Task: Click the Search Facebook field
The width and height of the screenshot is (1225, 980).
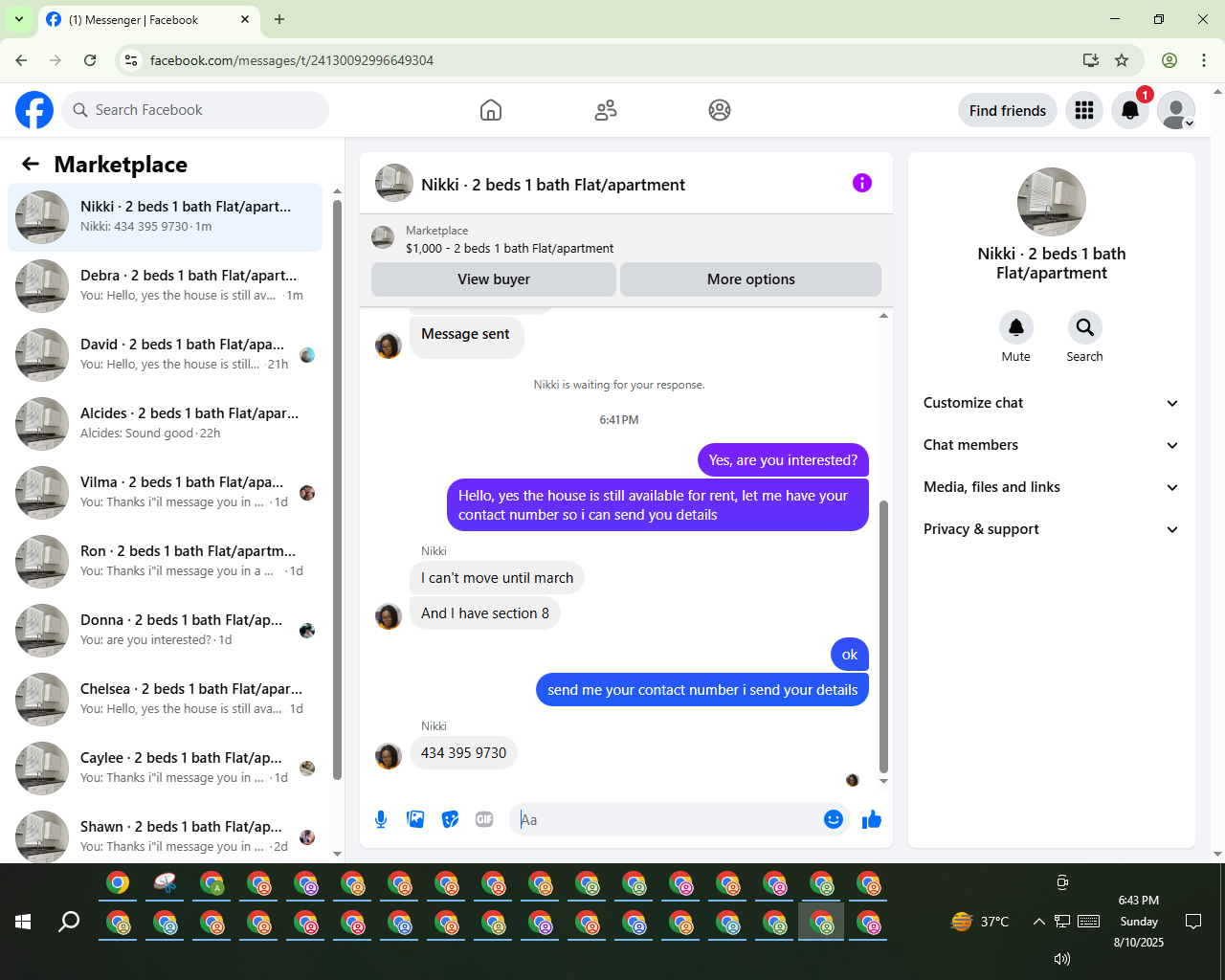Action: pyautogui.click(x=195, y=110)
